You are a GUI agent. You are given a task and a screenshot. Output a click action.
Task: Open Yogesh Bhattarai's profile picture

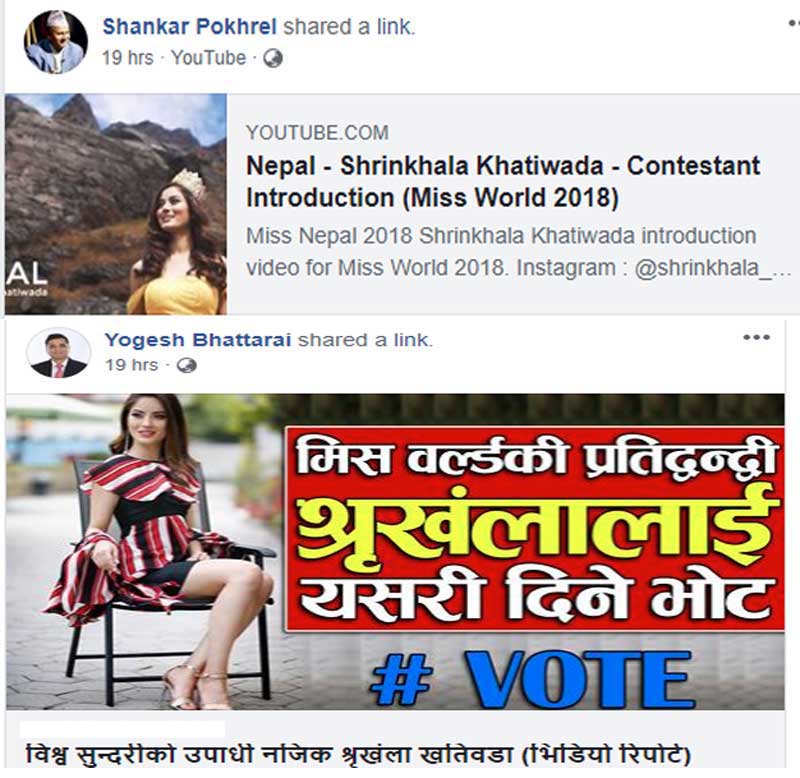click(58, 353)
